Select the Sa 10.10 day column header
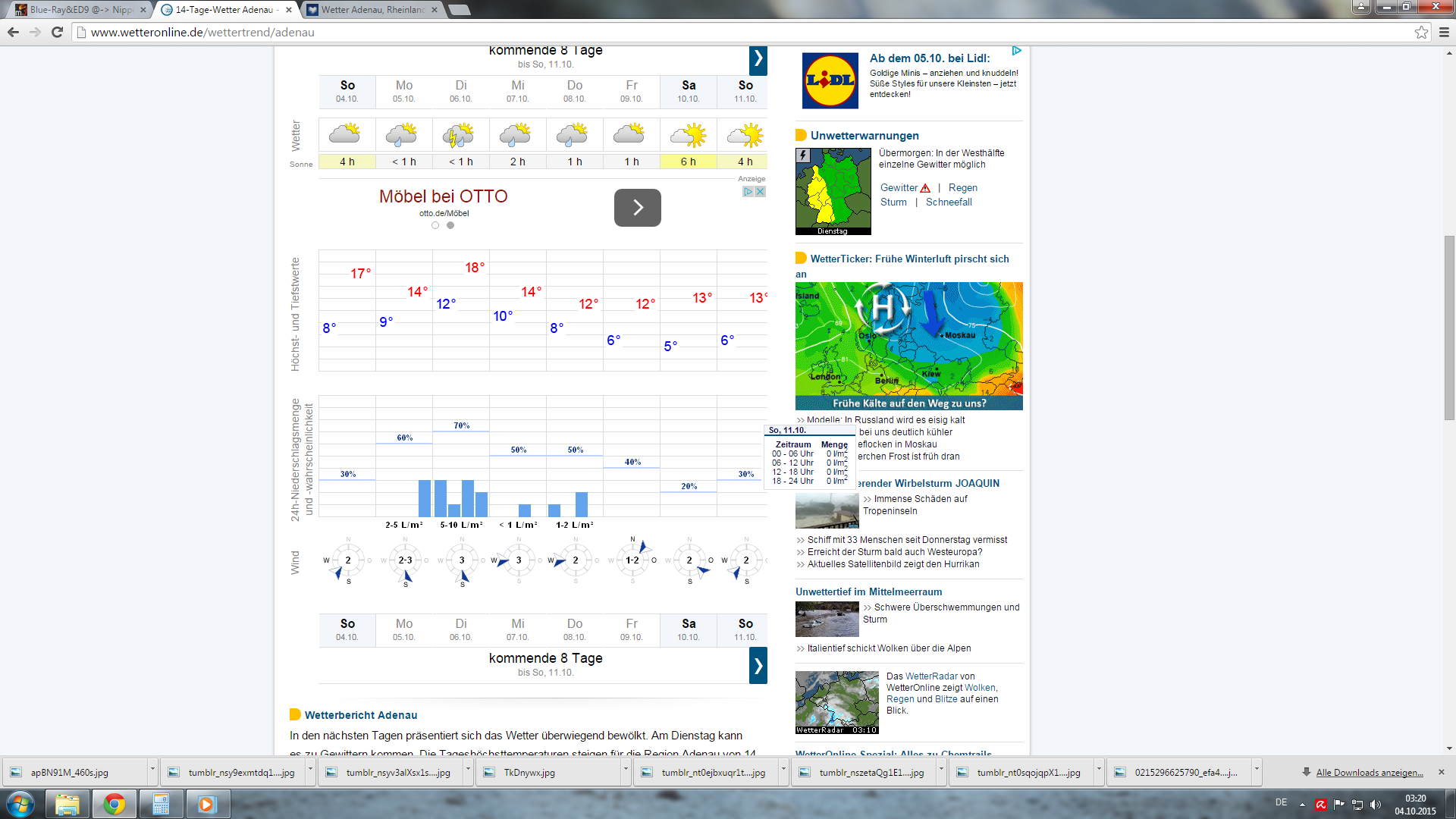 [x=688, y=92]
